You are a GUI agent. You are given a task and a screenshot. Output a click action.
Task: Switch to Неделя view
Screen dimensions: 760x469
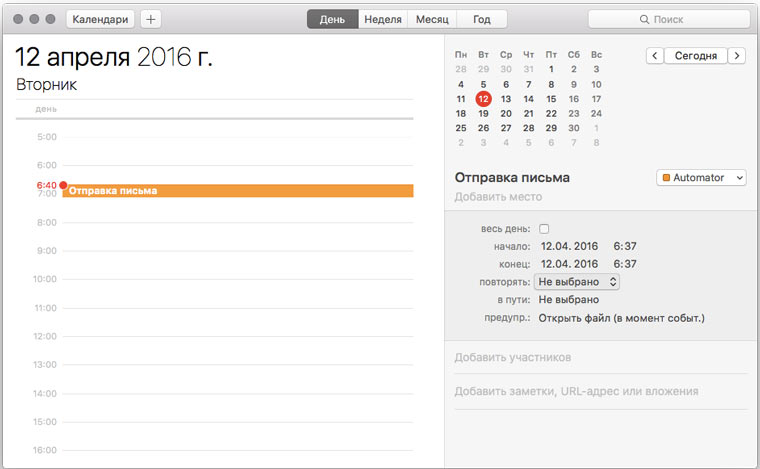click(383, 19)
